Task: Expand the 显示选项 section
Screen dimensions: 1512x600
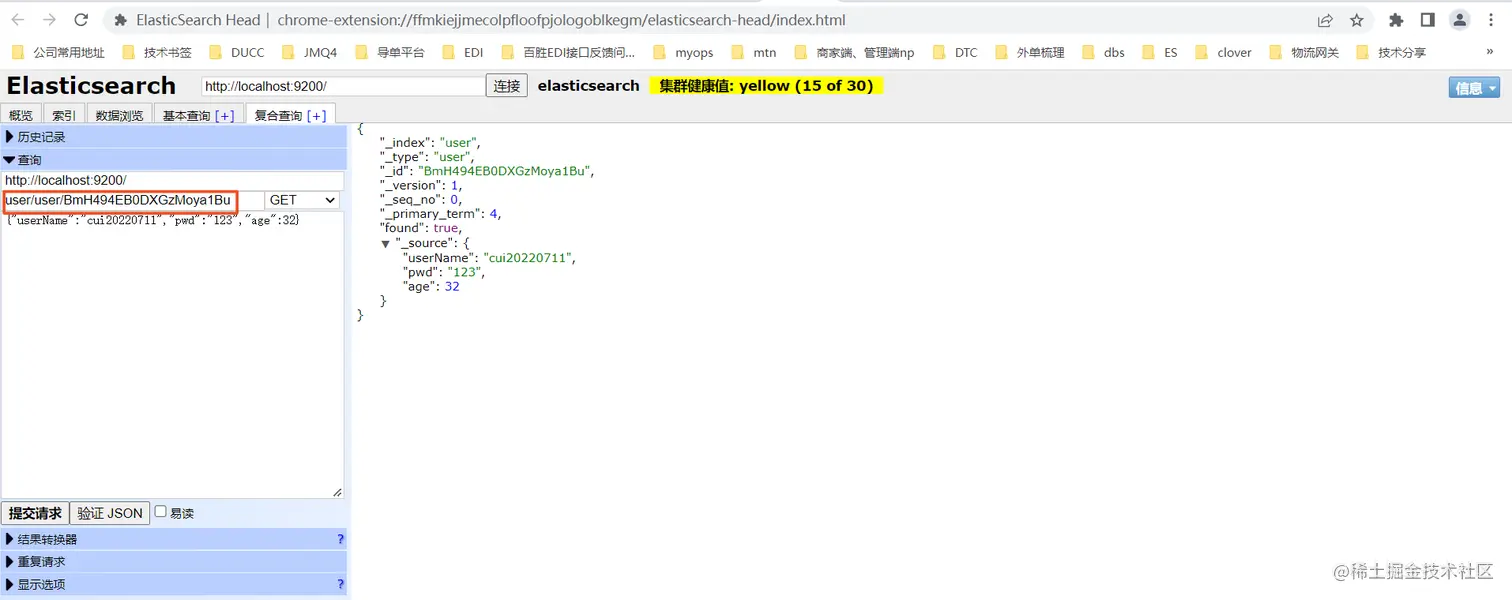Action: coord(174,585)
